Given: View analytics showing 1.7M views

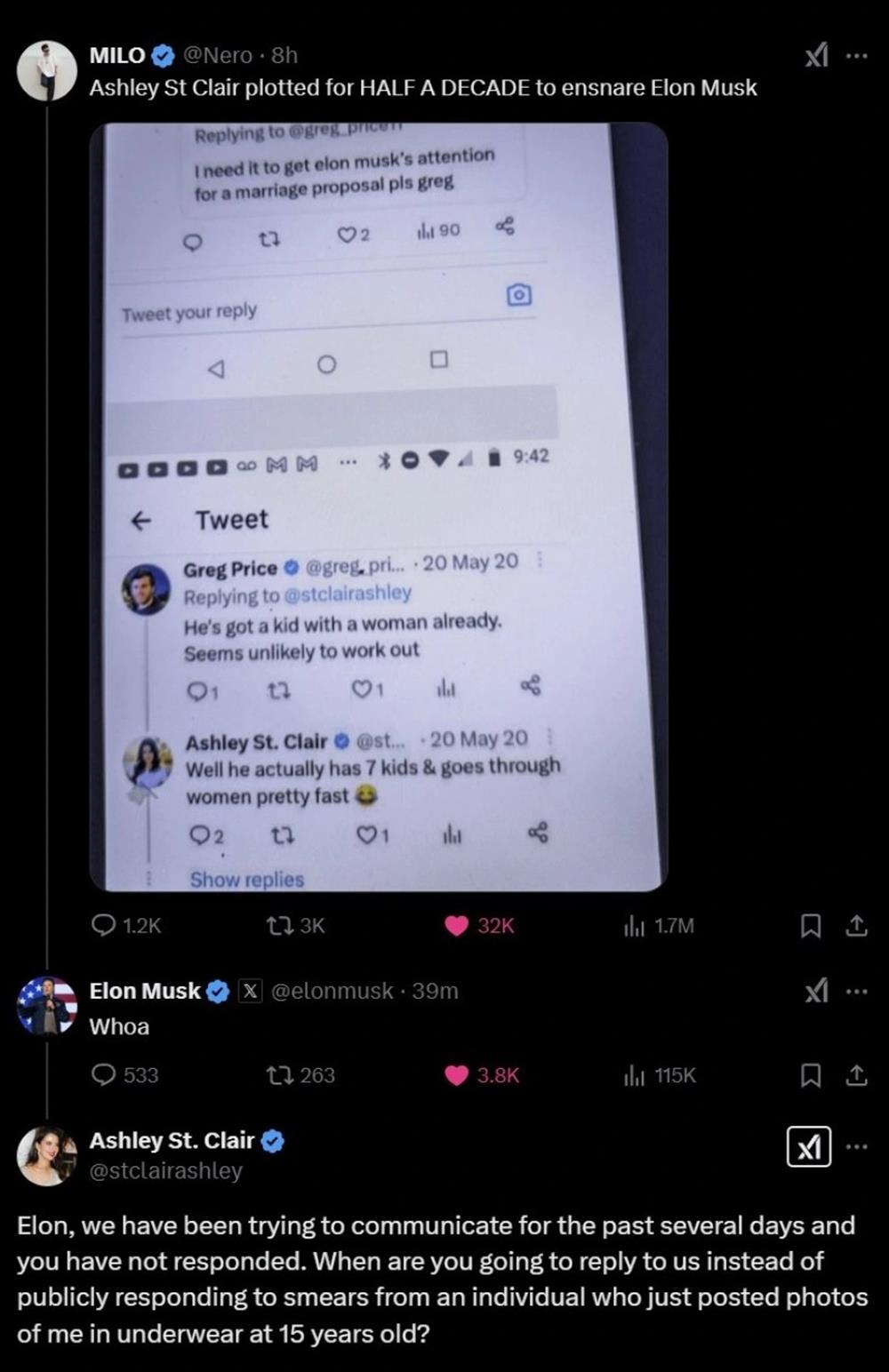Looking at the screenshot, I should pyautogui.click(x=659, y=926).
